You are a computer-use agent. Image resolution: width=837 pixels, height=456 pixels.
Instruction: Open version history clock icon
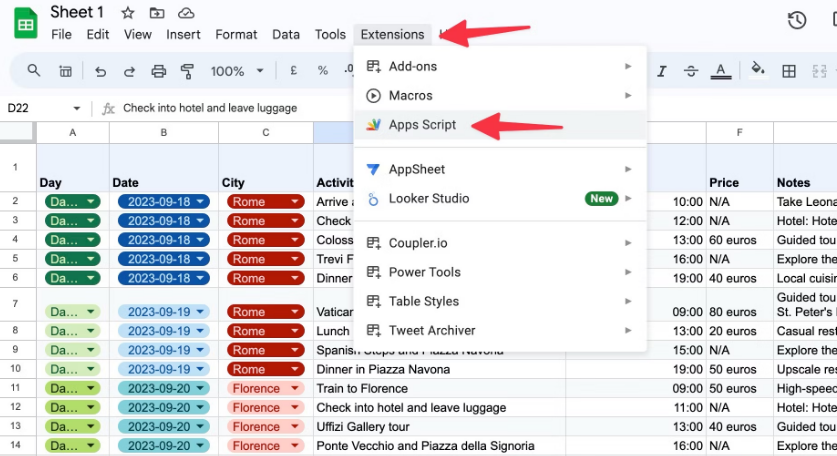click(x=796, y=20)
